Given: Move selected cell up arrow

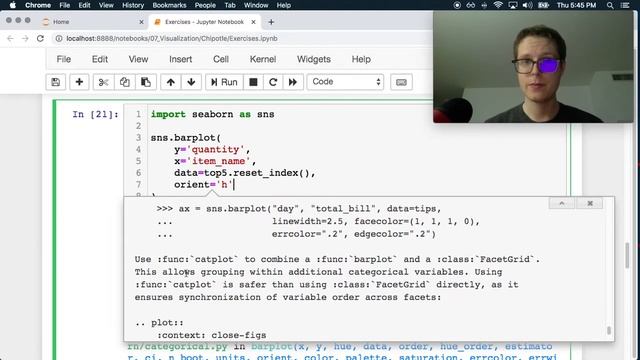Looking at the screenshot, I should 171,82.
